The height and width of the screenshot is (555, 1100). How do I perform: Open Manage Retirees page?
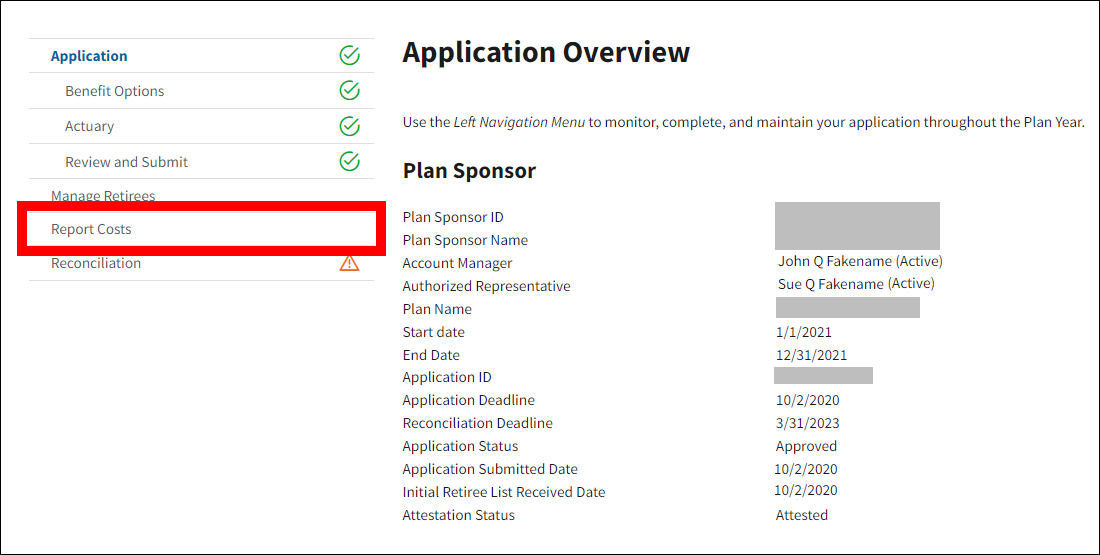click(103, 196)
